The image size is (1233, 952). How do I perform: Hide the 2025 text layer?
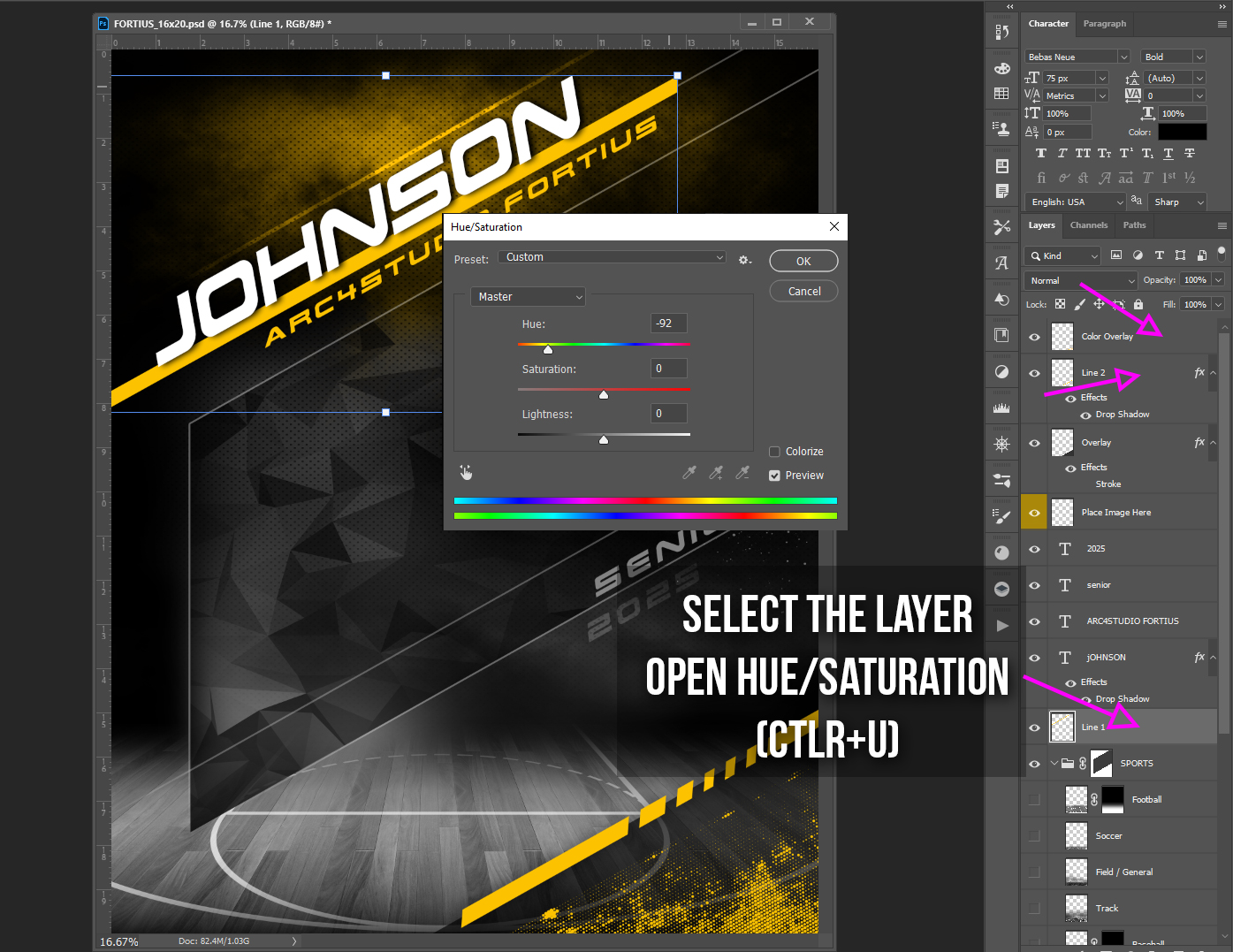1034,549
